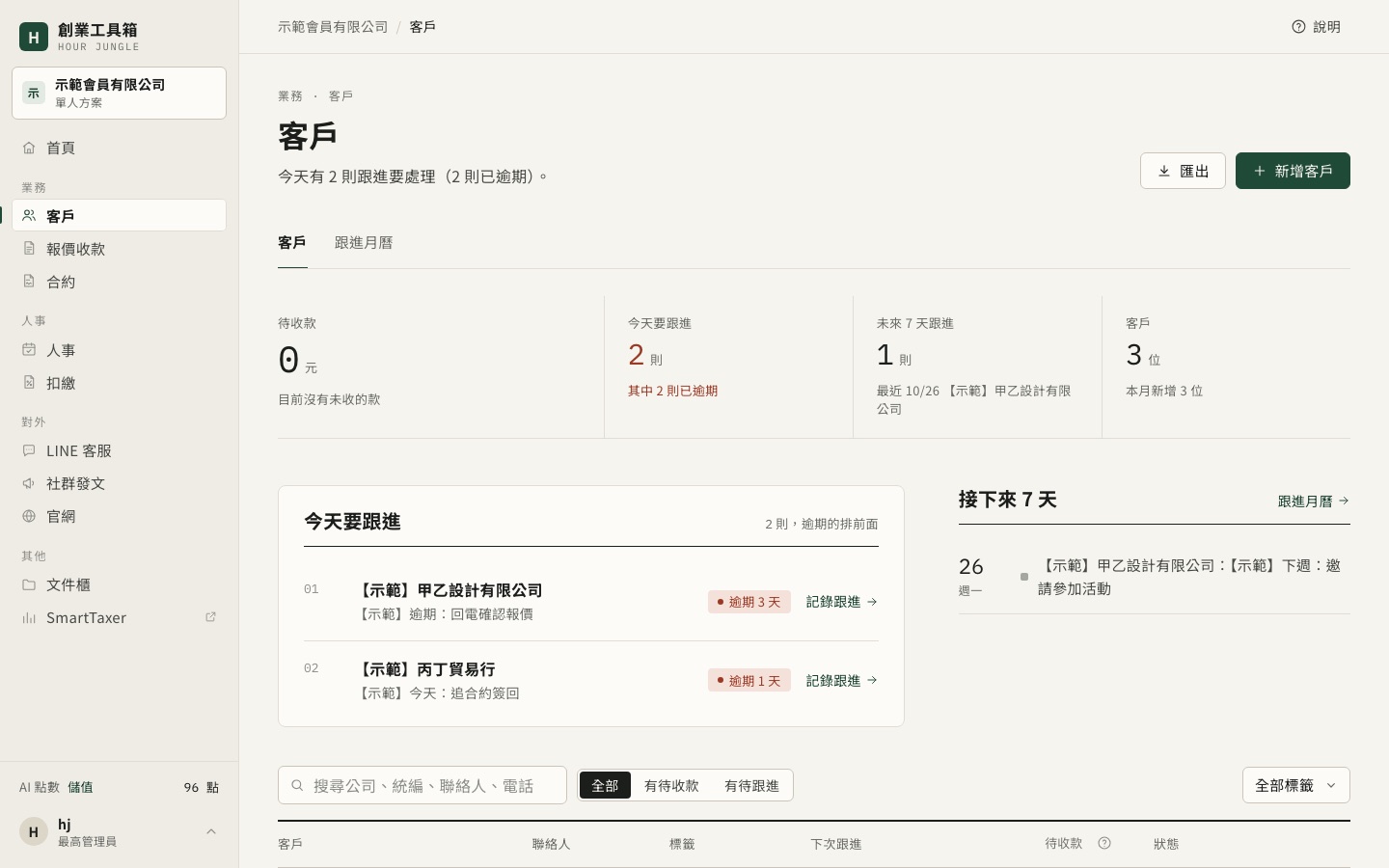Click the 匯出 export button
1389x868 pixels.
coord(1183,171)
